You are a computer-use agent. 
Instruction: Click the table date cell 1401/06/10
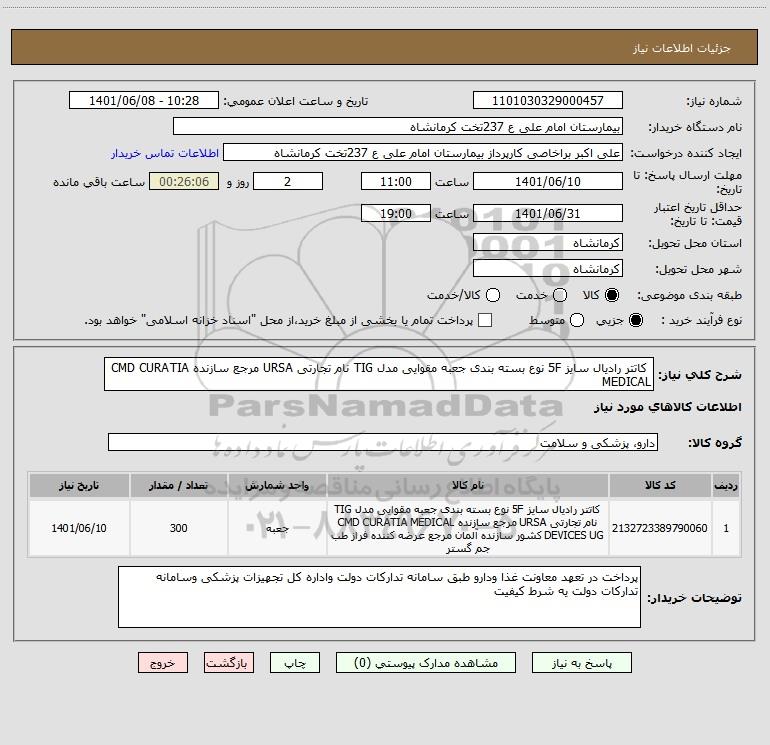coord(79,528)
